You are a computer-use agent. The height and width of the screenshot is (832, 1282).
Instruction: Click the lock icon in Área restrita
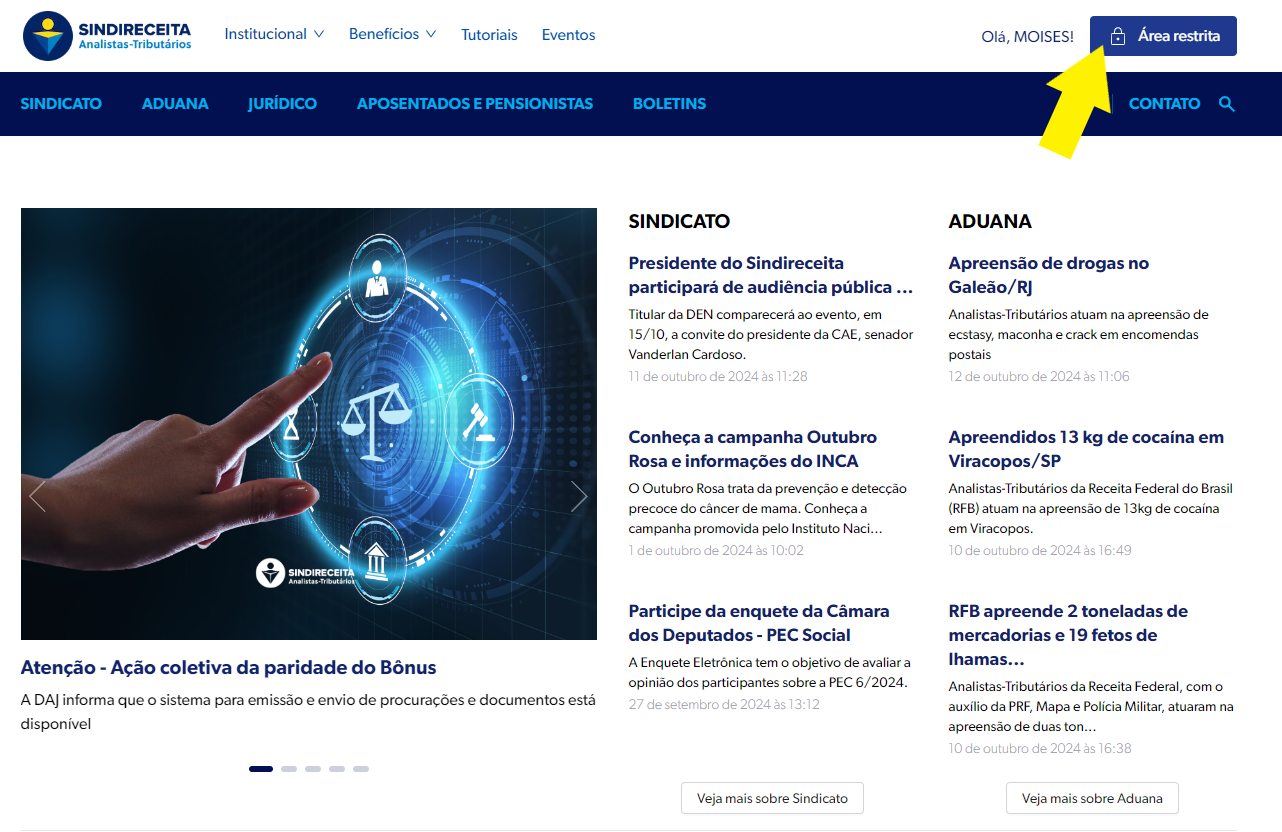coord(1118,36)
